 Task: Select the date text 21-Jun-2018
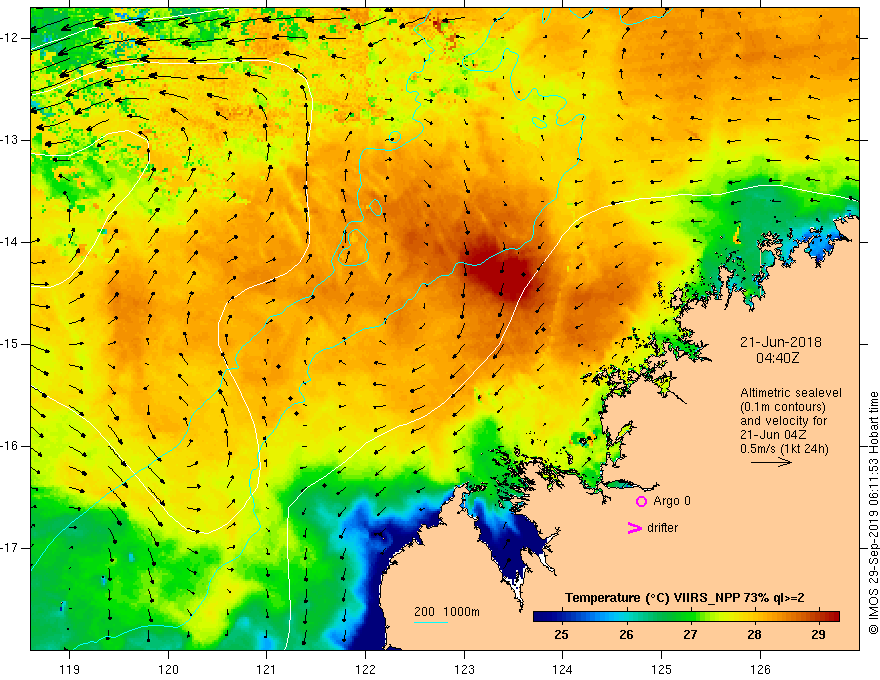tap(781, 342)
